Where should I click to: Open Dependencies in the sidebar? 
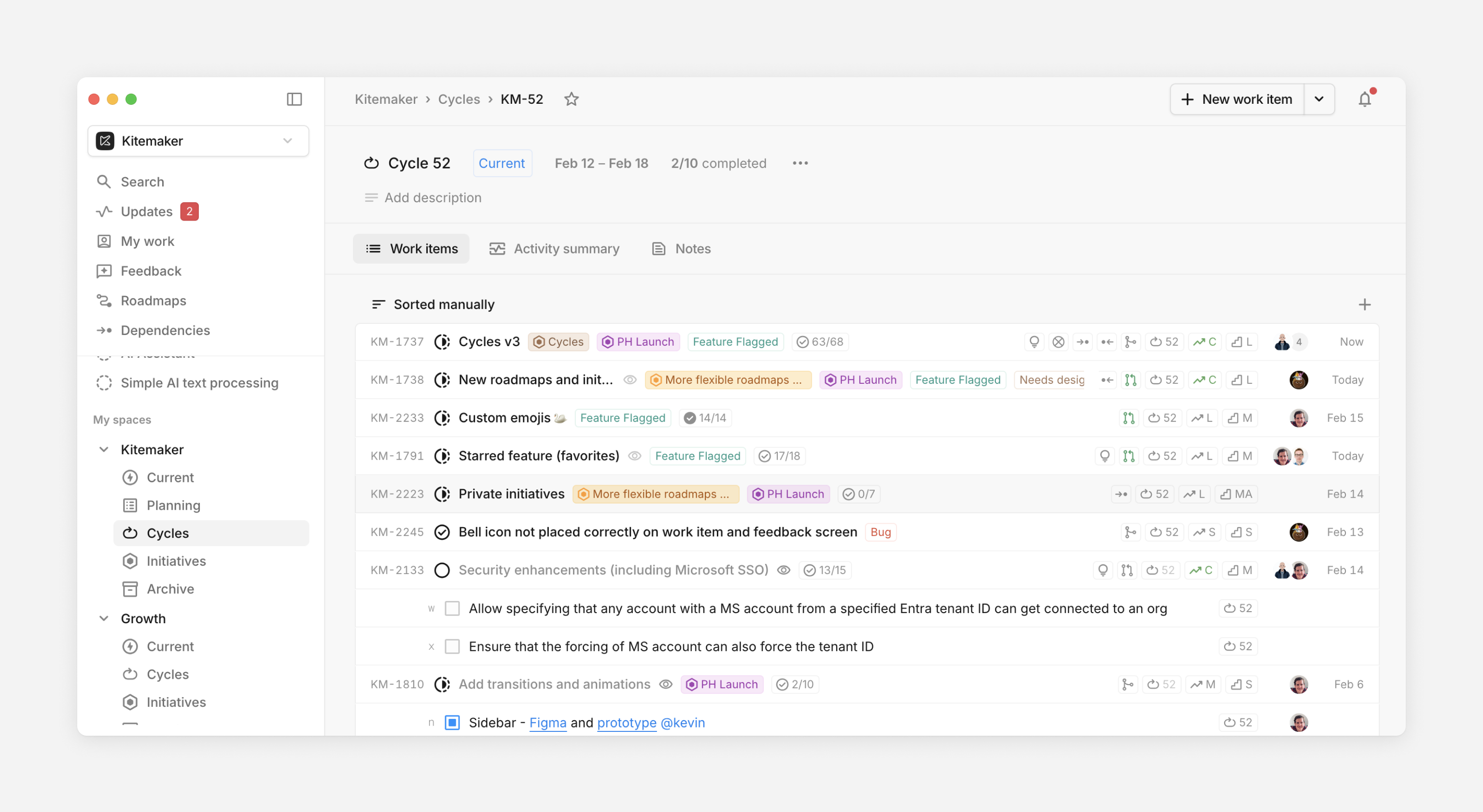[x=165, y=330]
